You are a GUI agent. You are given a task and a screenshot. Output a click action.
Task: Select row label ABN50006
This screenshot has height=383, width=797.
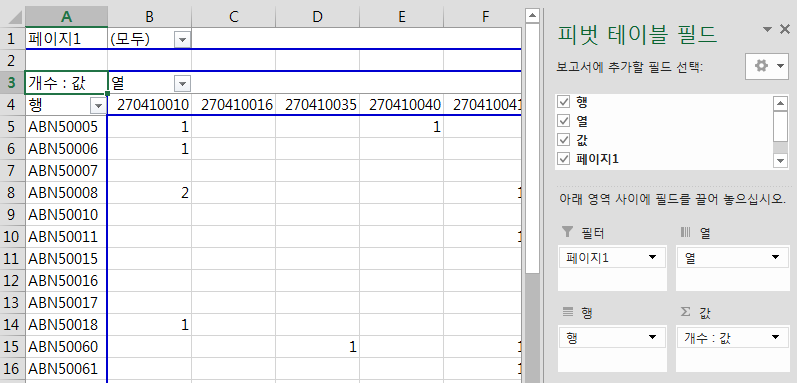[66, 149]
